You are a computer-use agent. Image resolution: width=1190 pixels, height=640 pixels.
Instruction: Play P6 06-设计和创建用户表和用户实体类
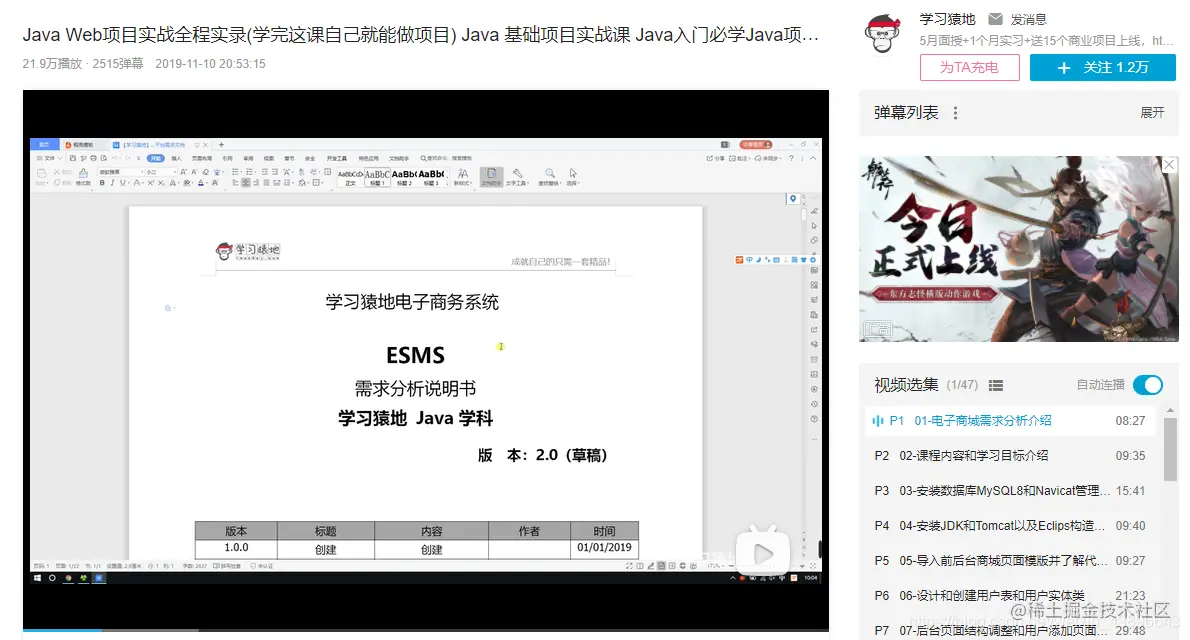click(1009, 596)
